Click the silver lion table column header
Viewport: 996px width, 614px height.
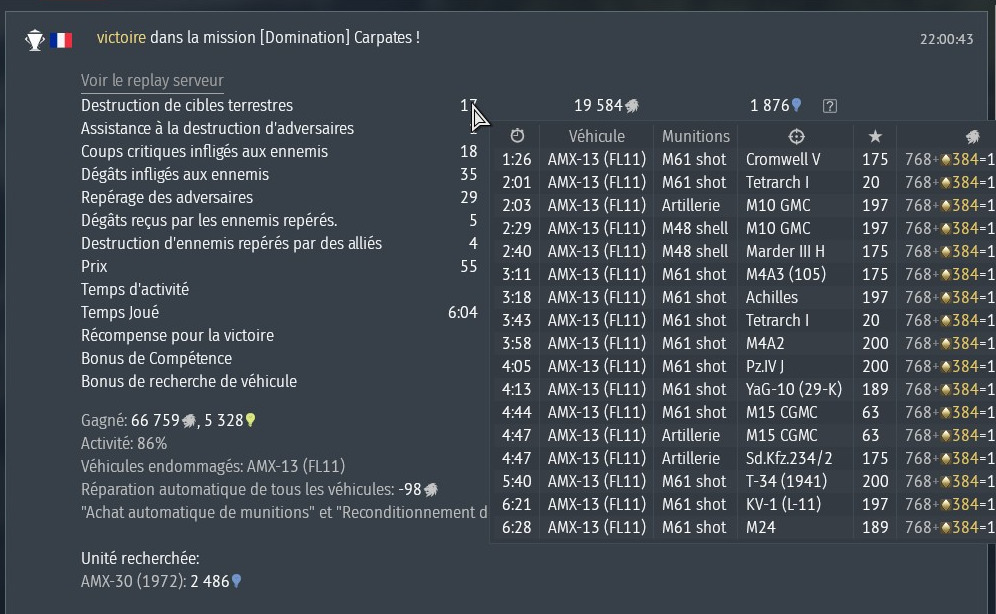point(971,136)
